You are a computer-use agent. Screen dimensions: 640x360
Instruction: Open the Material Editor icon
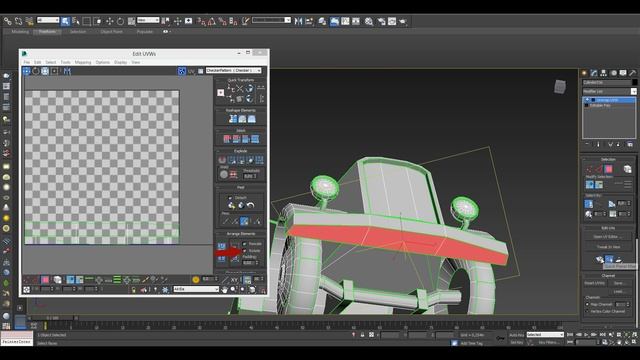coord(369,21)
